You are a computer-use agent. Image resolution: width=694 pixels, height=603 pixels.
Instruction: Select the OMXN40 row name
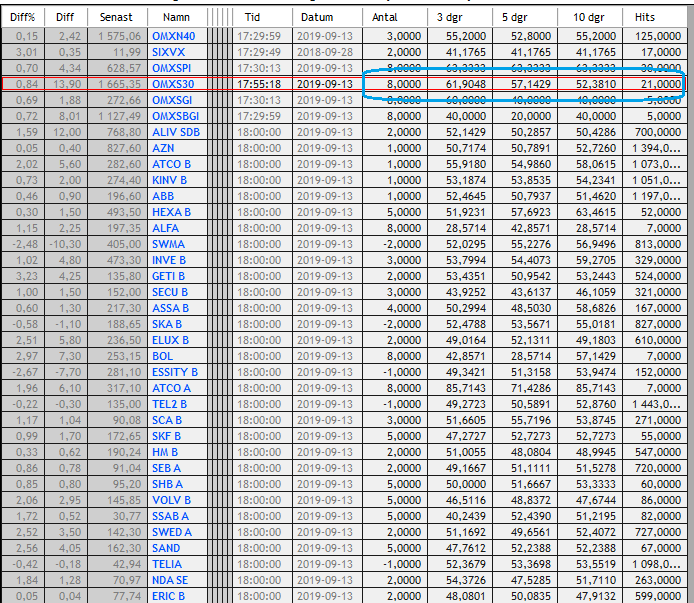click(x=174, y=36)
